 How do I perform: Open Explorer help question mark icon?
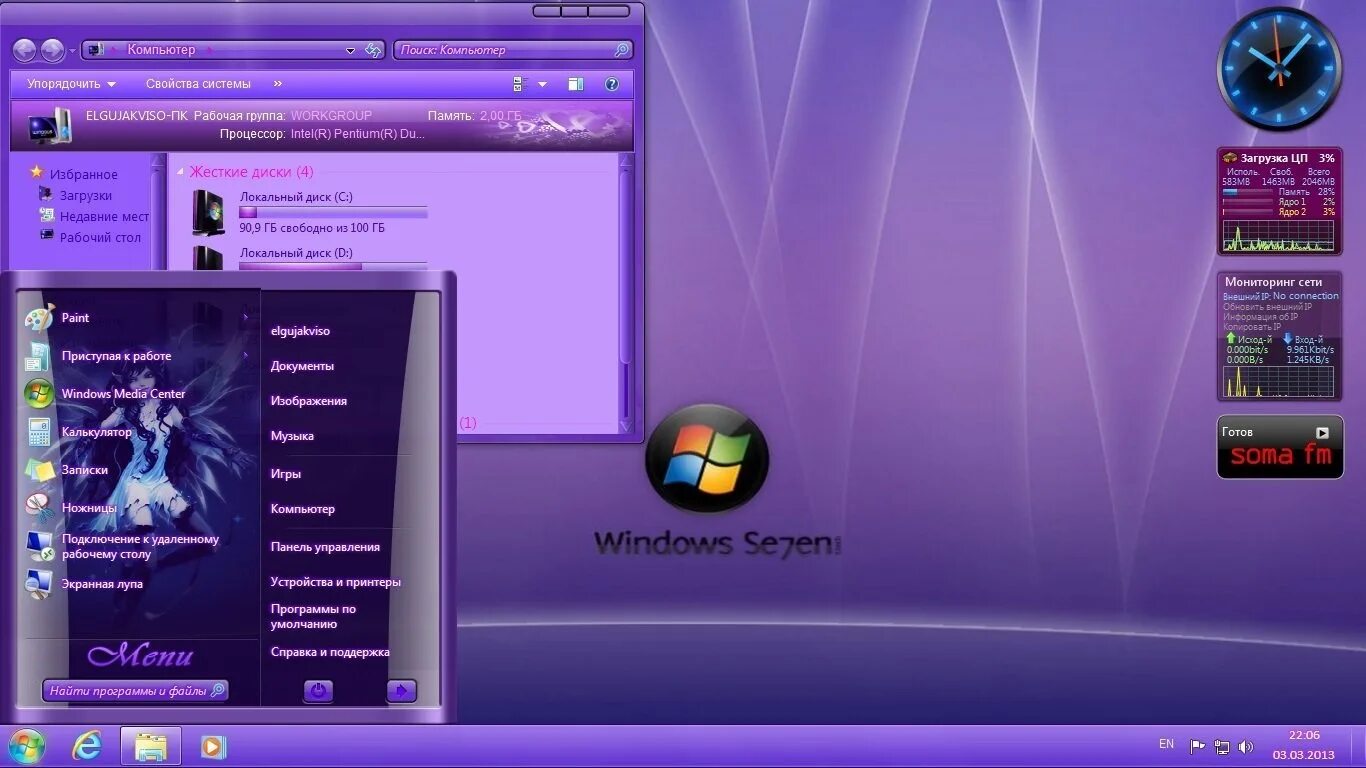click(x=612, y=84)
